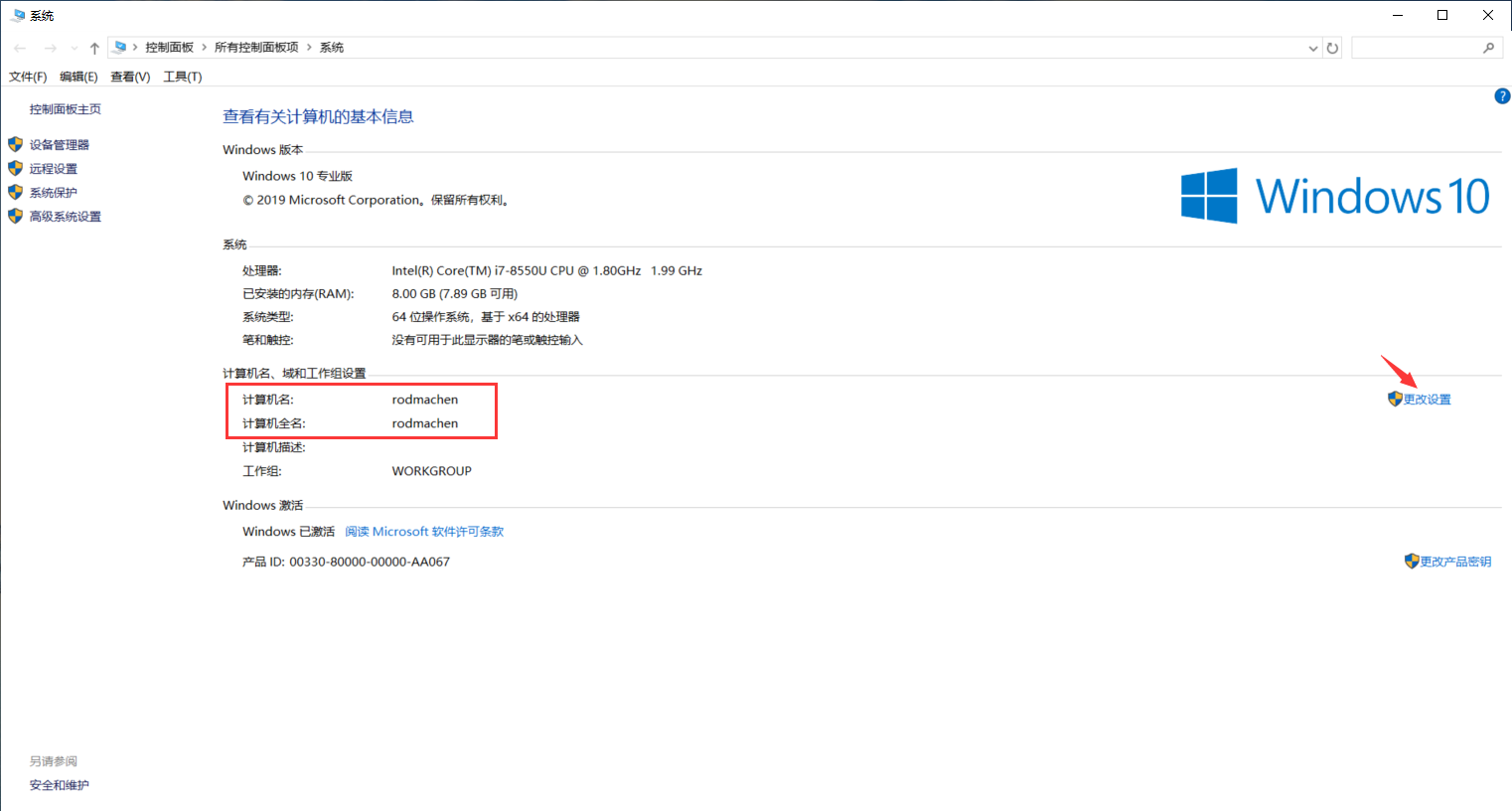Open the 工具(T) menu
Screen dimensions: 1512x811
click(x=183, y=77)
